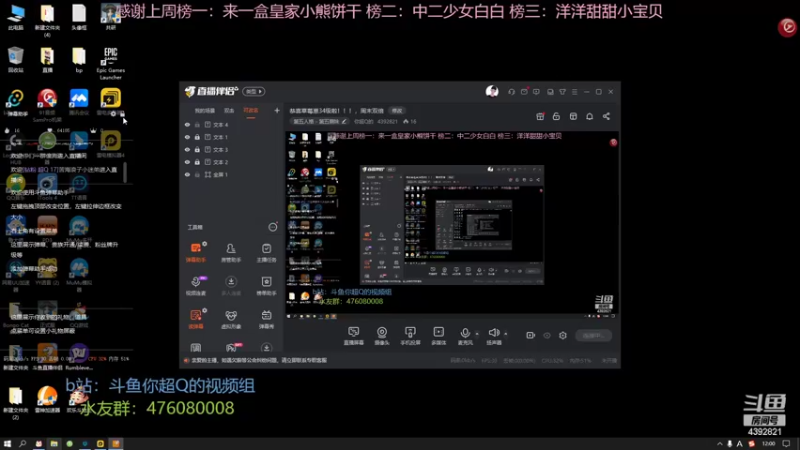
Task: Select the 全屏 1 source row
Action: coord(231,174)
